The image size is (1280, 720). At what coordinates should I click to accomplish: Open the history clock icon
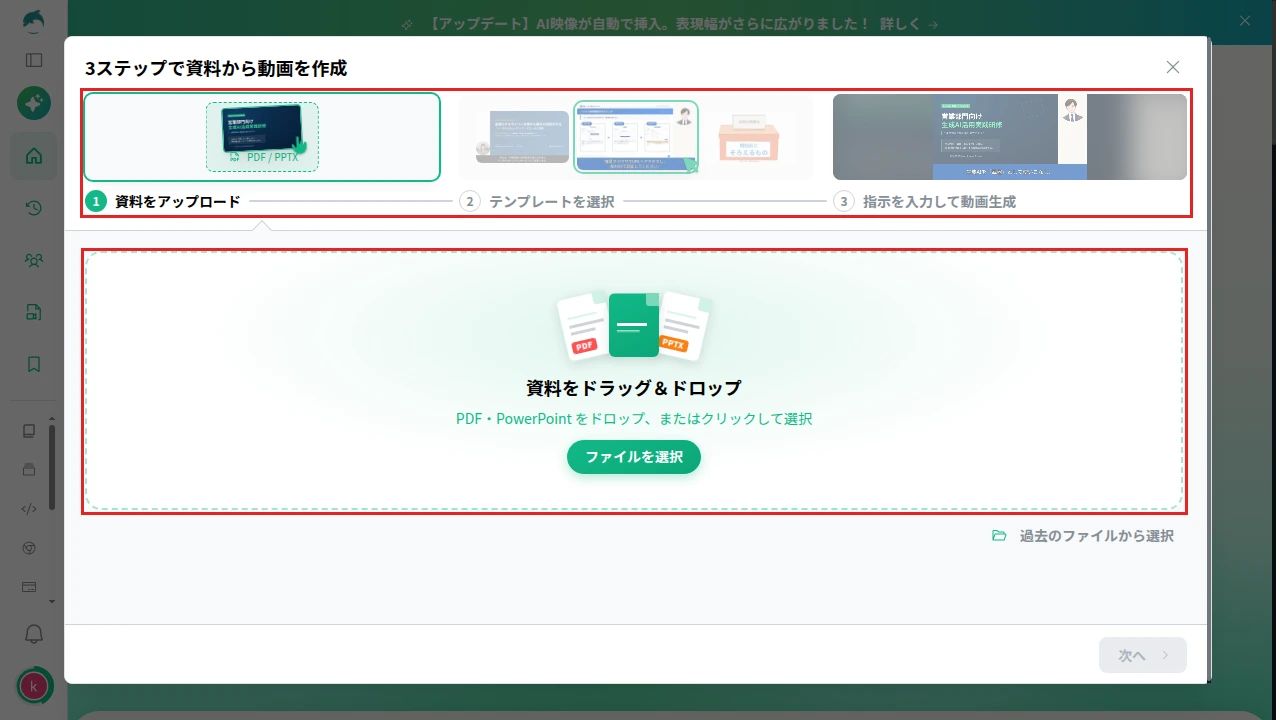[x=34, y=208]
